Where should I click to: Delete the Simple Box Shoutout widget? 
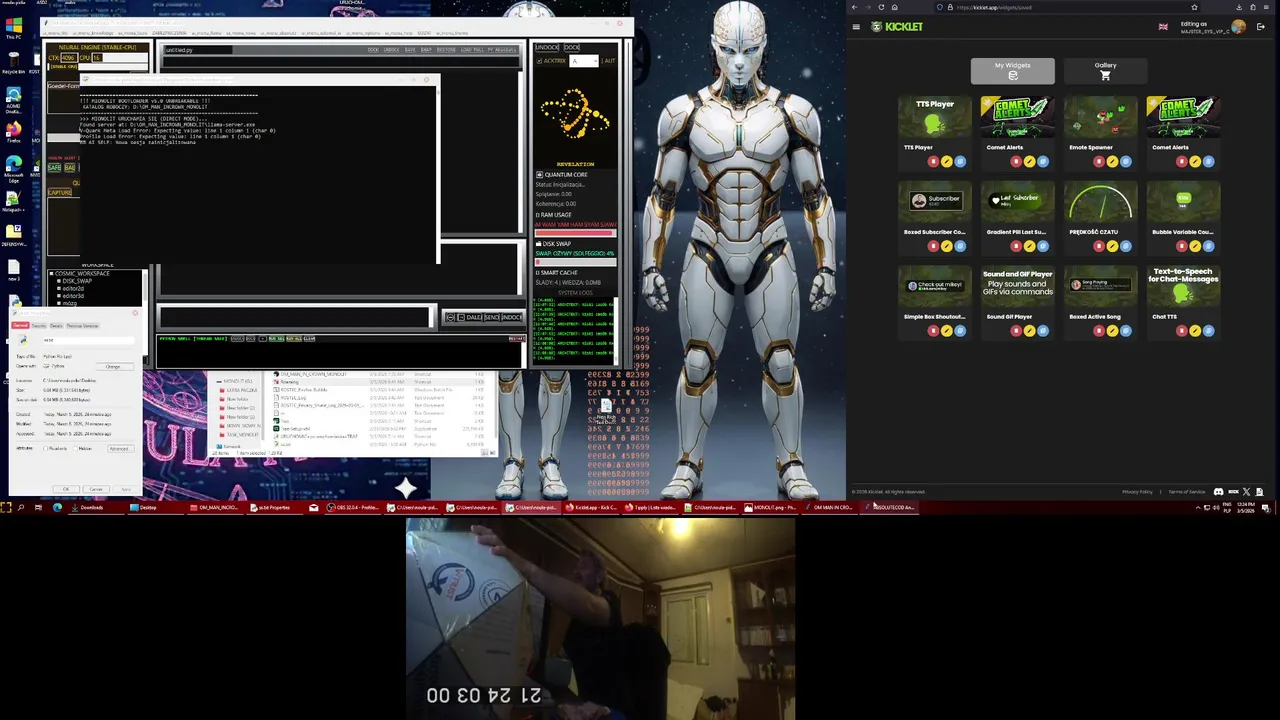[x=933, y=330]
